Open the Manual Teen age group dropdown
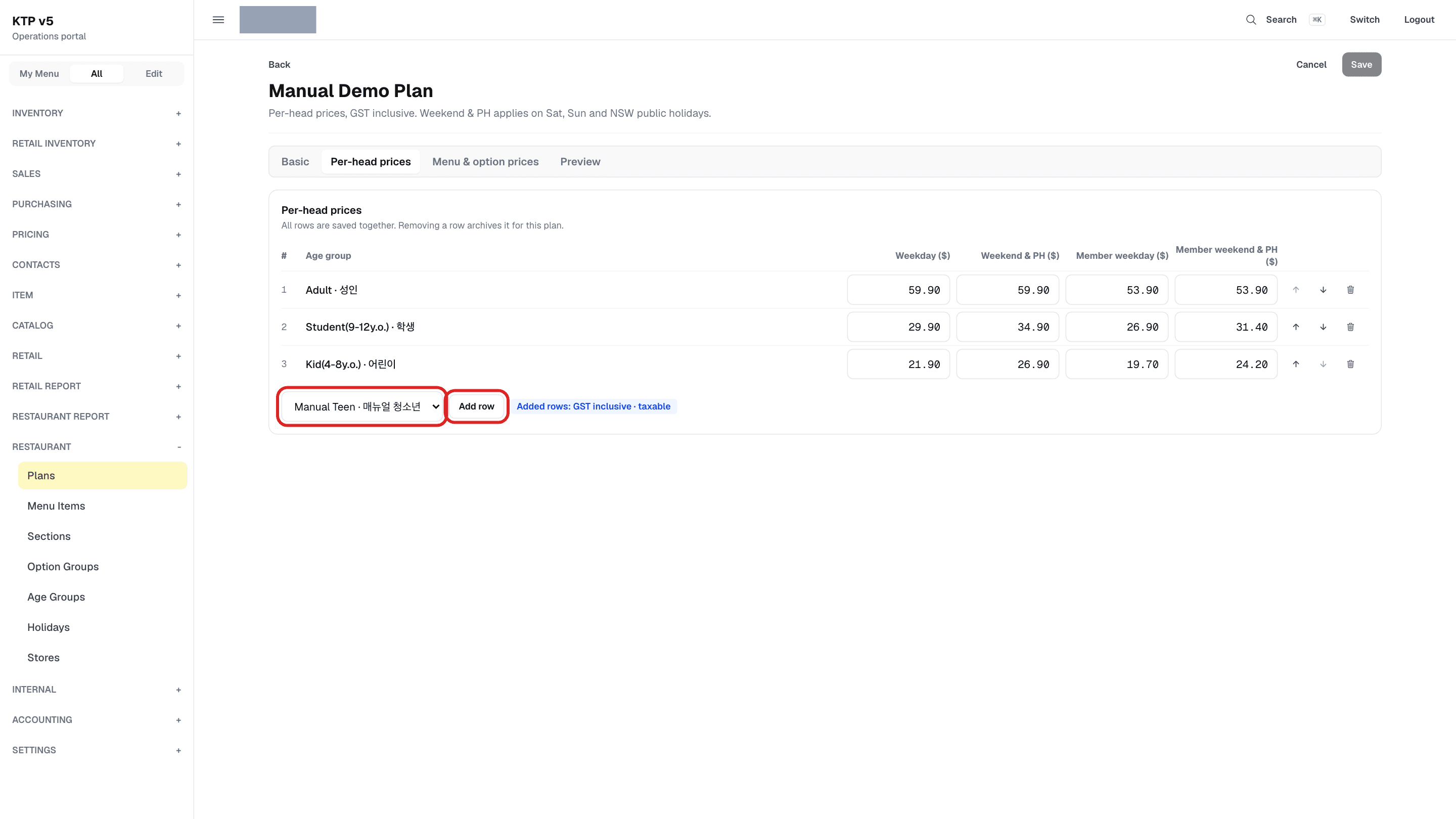Screen dimensions: 1456x819 pos(362,406)
